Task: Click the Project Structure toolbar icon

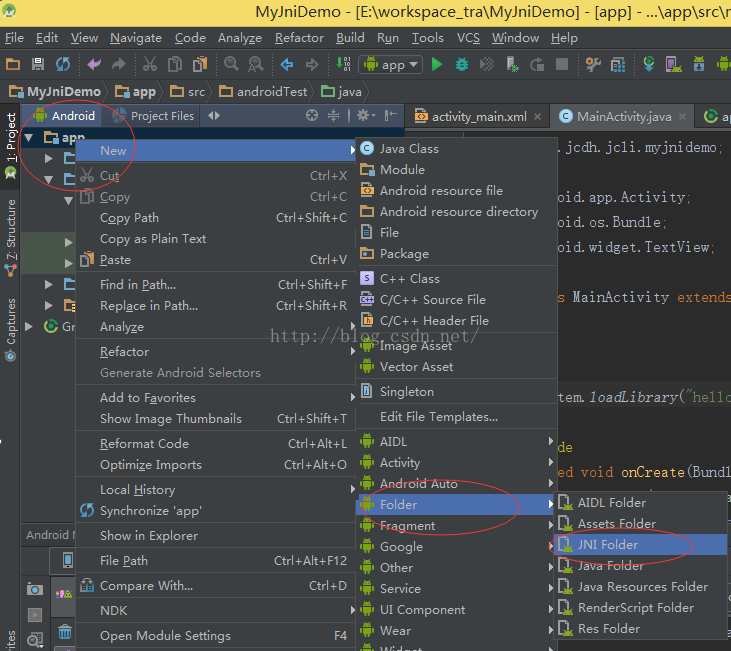Action: pyautogui.click(x=618, y=64)
